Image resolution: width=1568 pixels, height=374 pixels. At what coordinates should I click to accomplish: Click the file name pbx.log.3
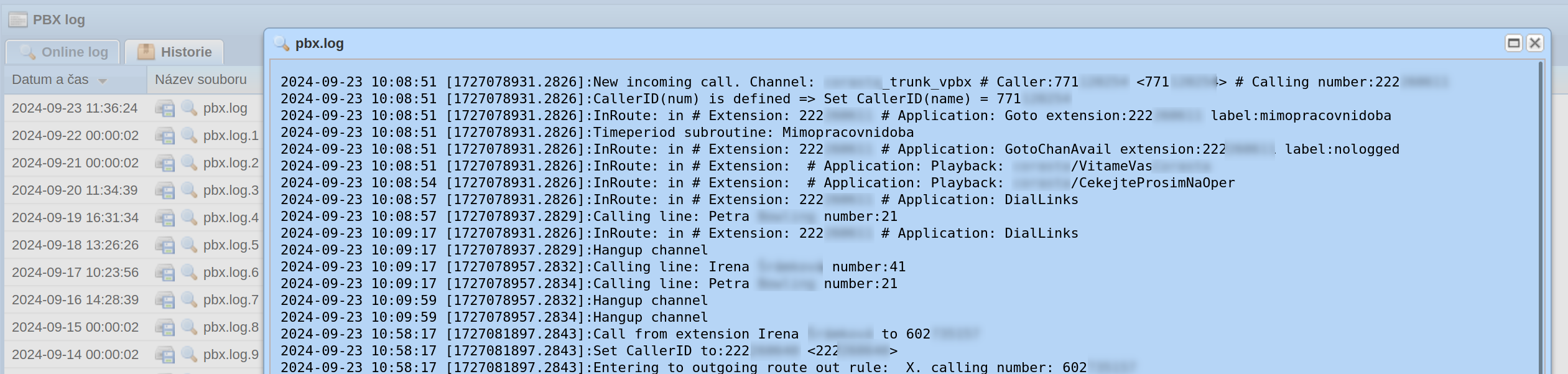[231, 190]
